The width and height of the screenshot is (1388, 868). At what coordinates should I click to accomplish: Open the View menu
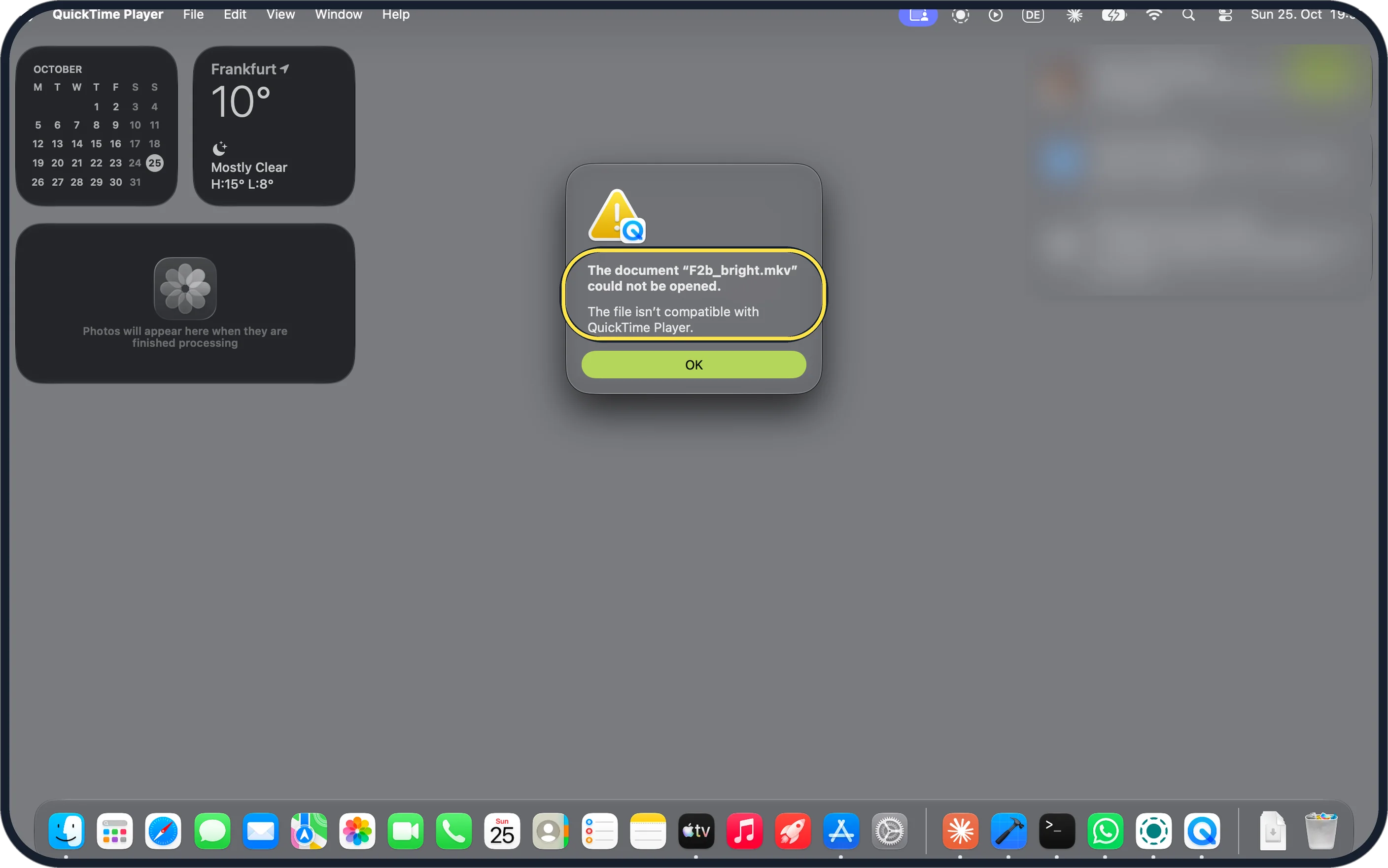tap(280, 14)
